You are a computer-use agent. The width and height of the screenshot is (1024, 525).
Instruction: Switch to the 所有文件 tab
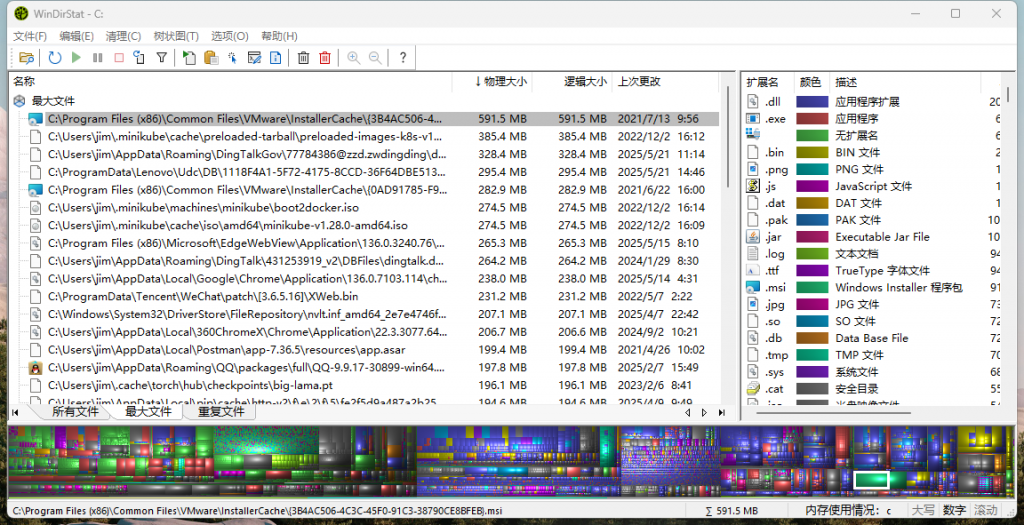pyautogui.click(x=75, y=411)
